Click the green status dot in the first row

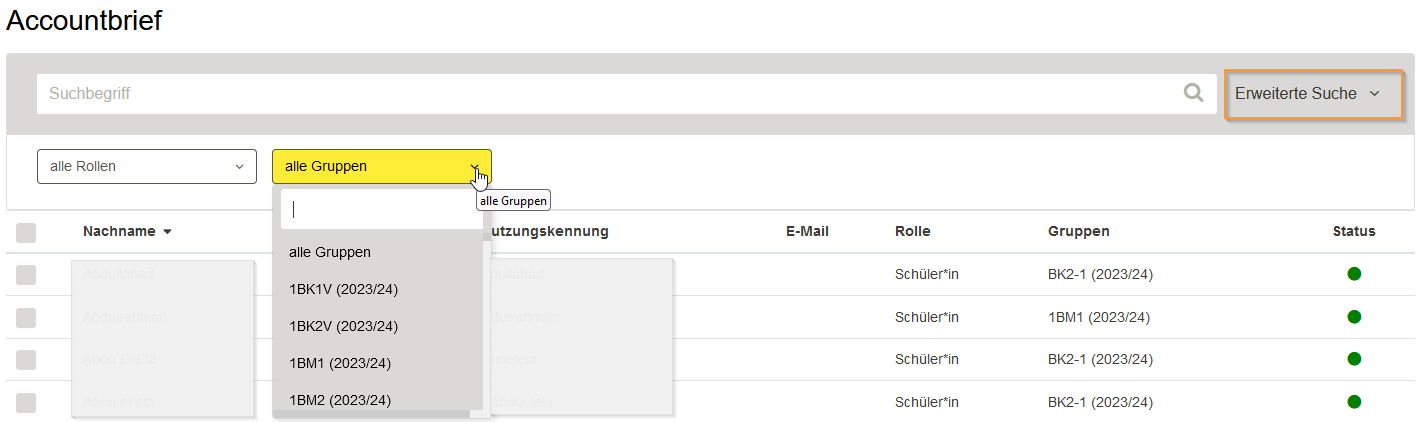[x=1354, y=274]
